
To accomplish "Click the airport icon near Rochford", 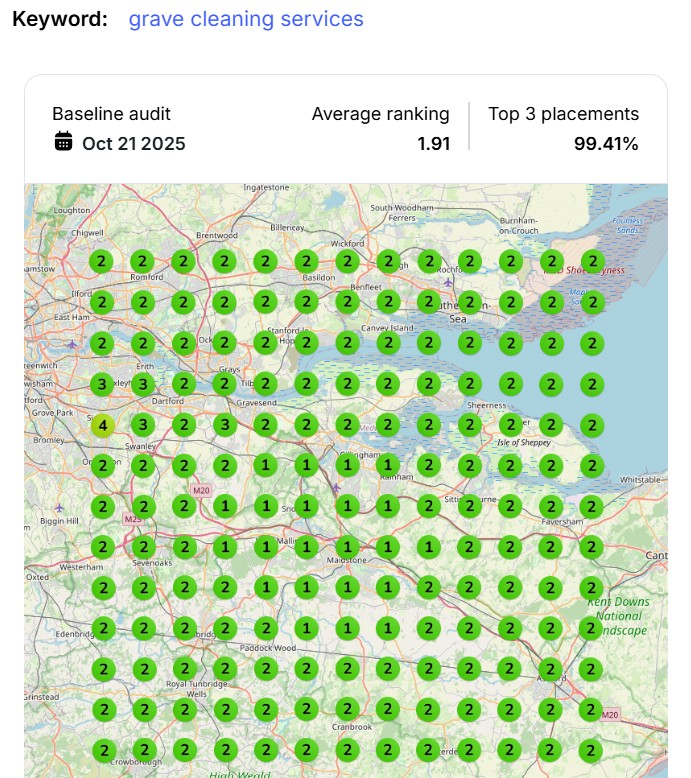I will [x=448, y=283].
